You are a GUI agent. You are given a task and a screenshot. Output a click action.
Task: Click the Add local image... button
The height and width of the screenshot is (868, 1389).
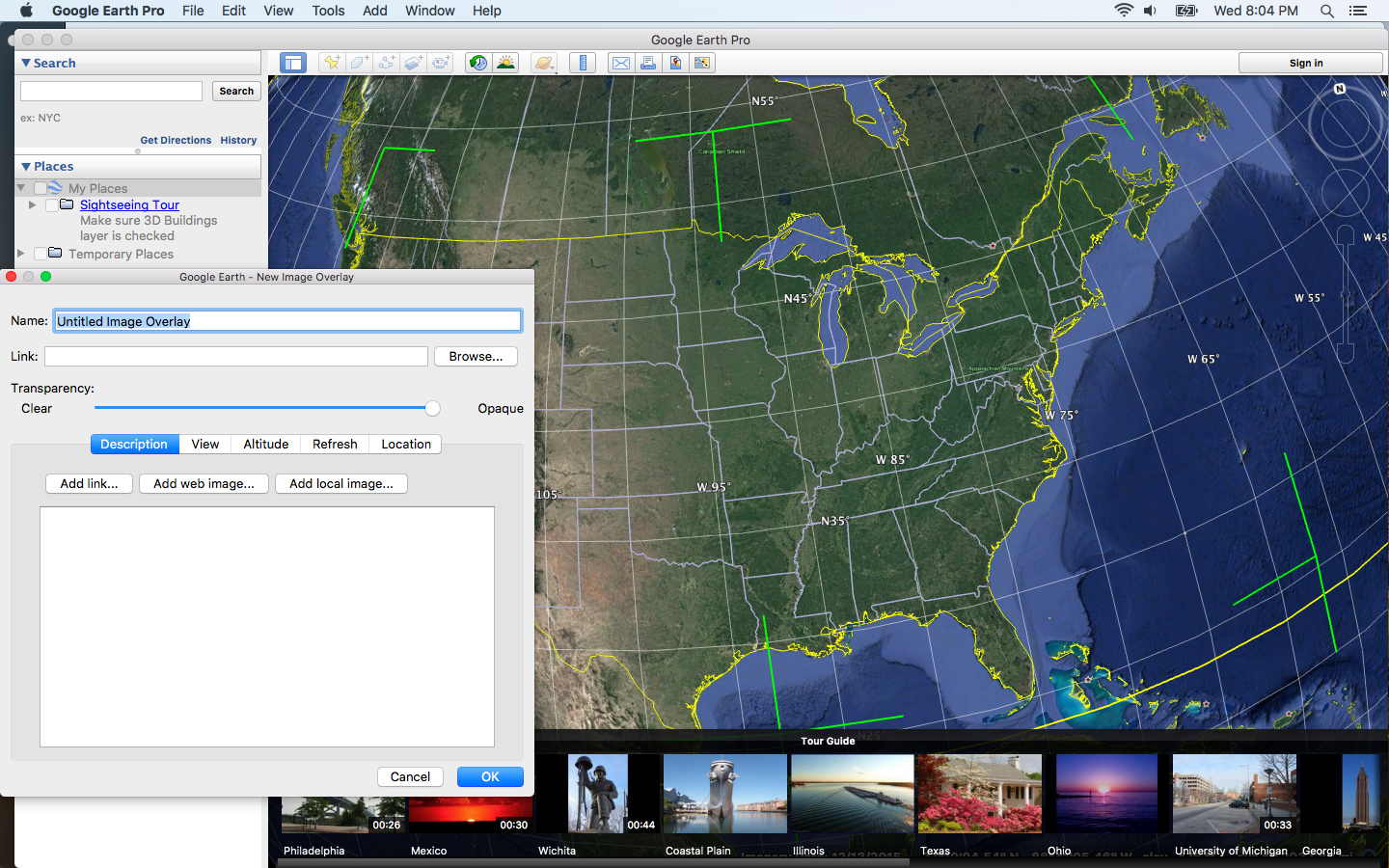pos(341,484)
